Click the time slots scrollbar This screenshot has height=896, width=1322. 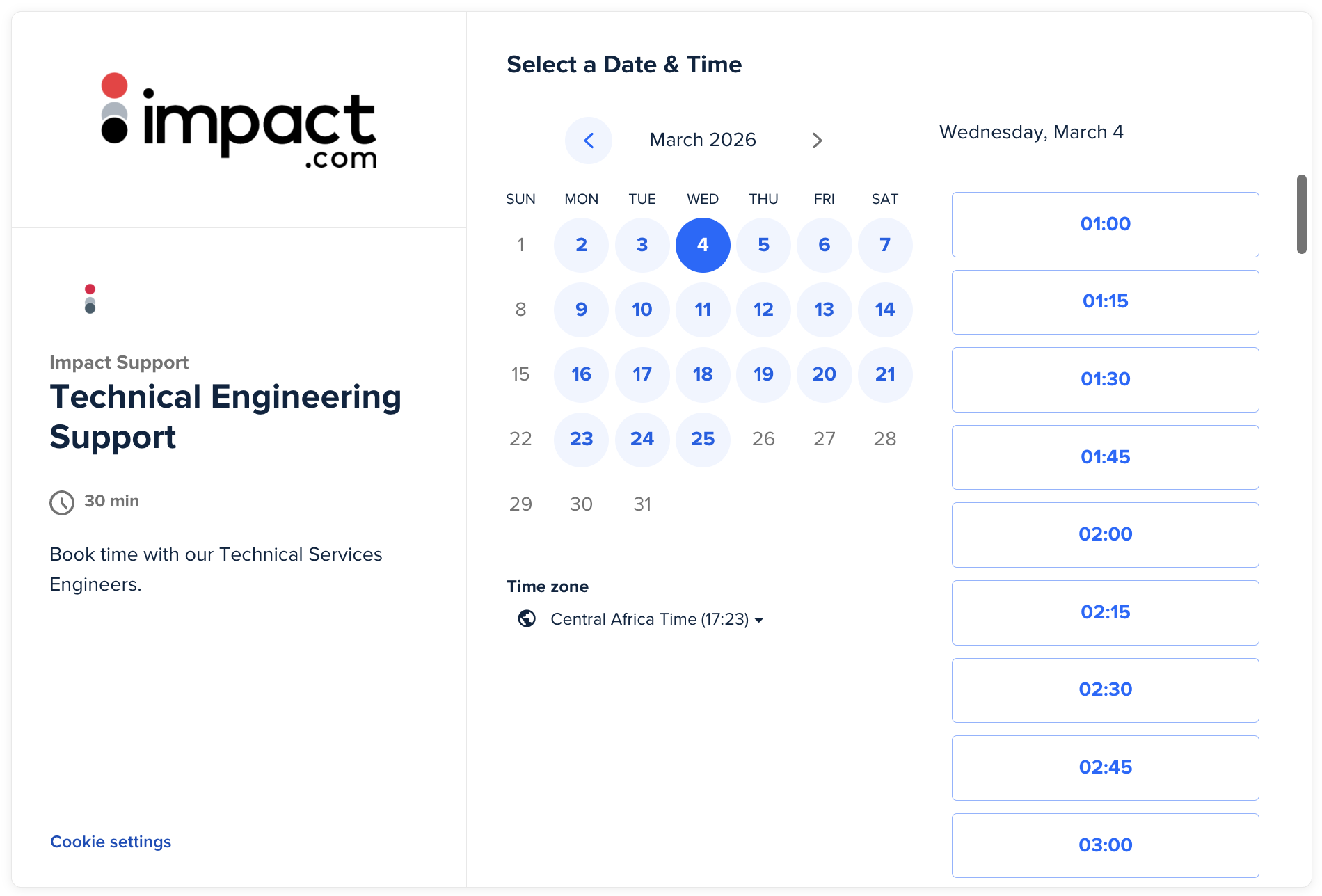tap(1301, 214)
